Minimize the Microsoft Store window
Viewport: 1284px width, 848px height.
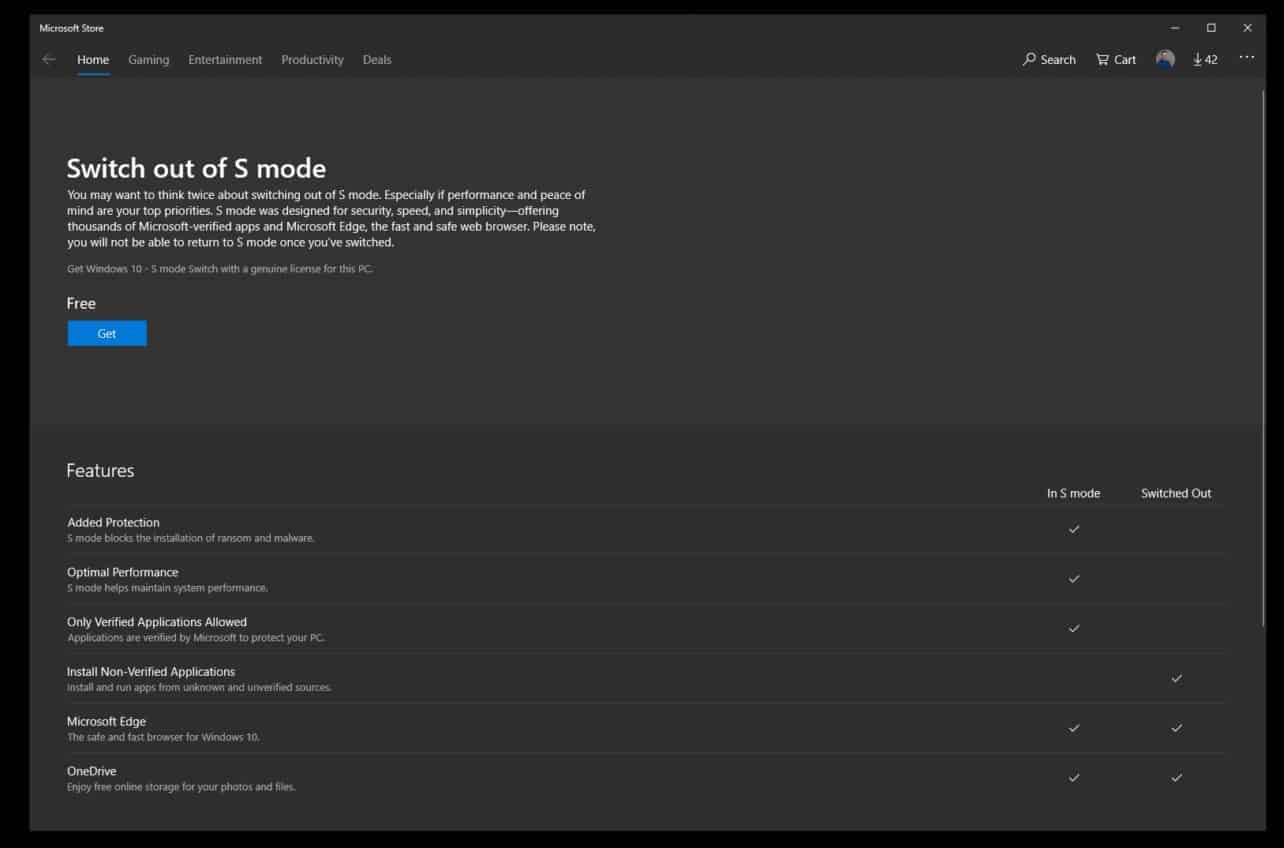(x=1175, y=28)
